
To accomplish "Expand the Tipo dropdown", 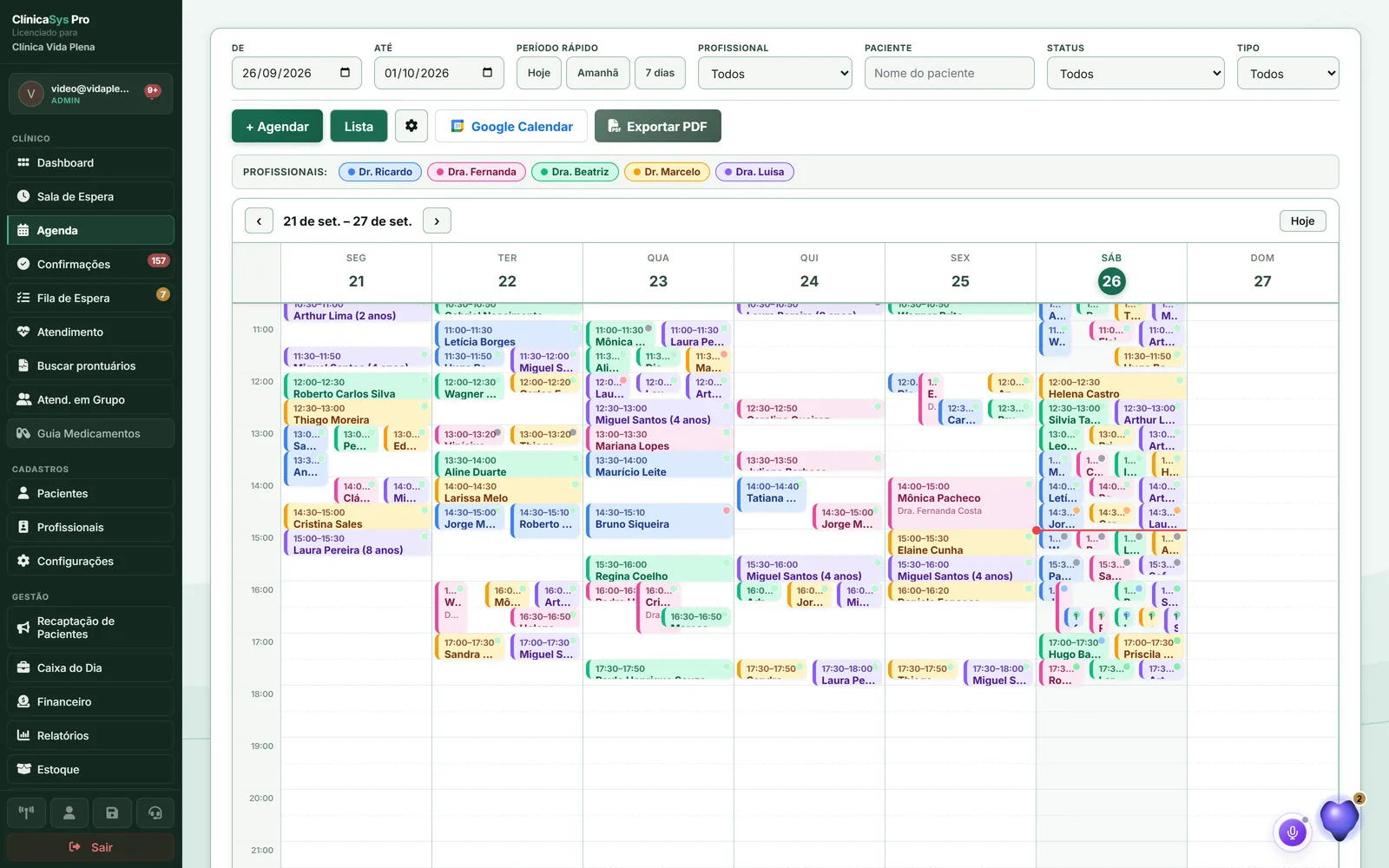I will [1287, 74].
